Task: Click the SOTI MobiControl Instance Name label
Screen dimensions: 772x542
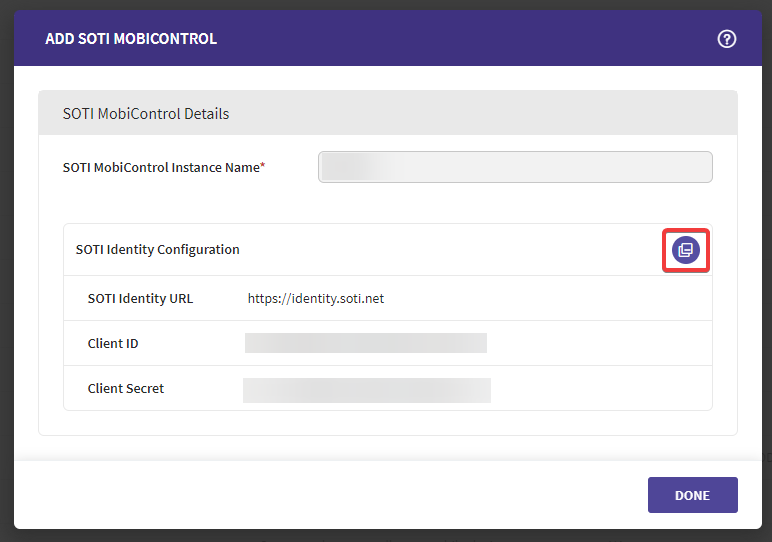Action: click(160, 167)
